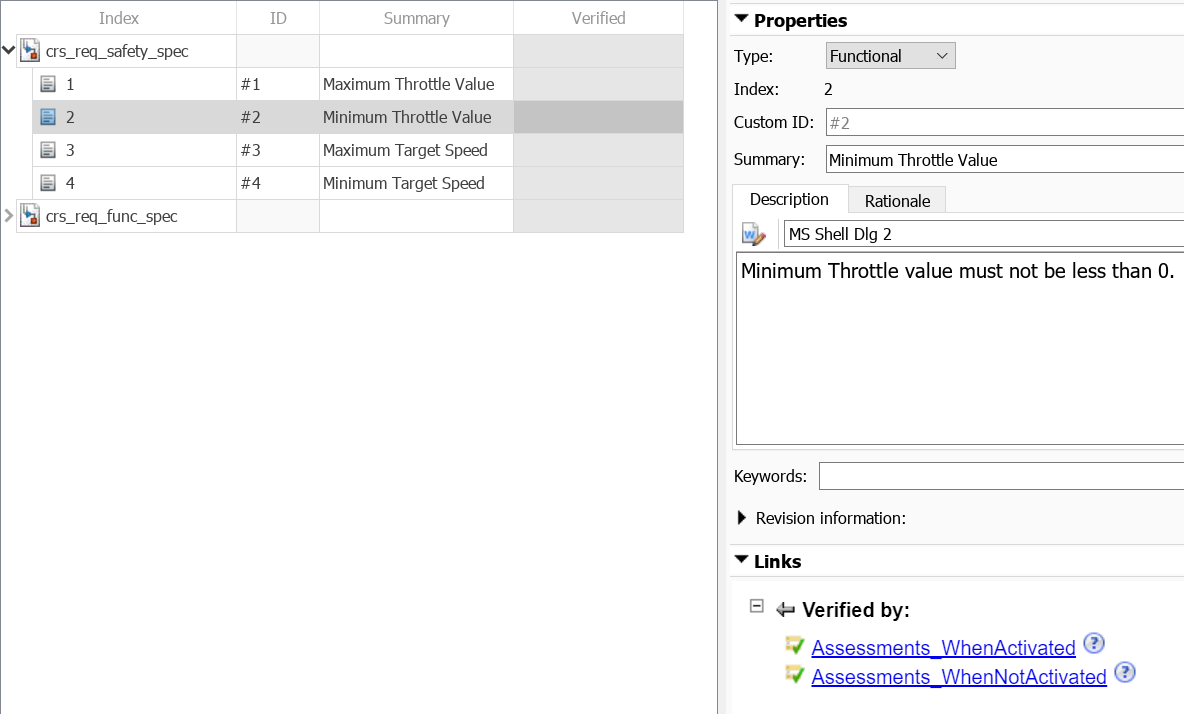
Task: Click the requirement 3 document icon
Action: point(48,150)
